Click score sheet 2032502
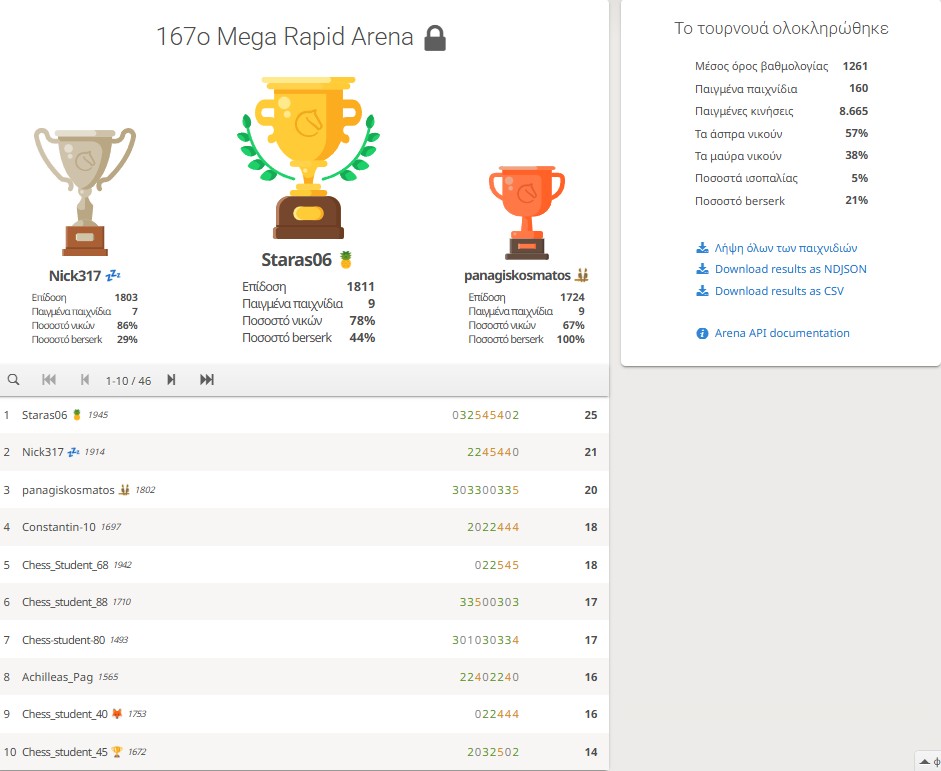This screenshot has height=771, width=941. coord(493,752)
